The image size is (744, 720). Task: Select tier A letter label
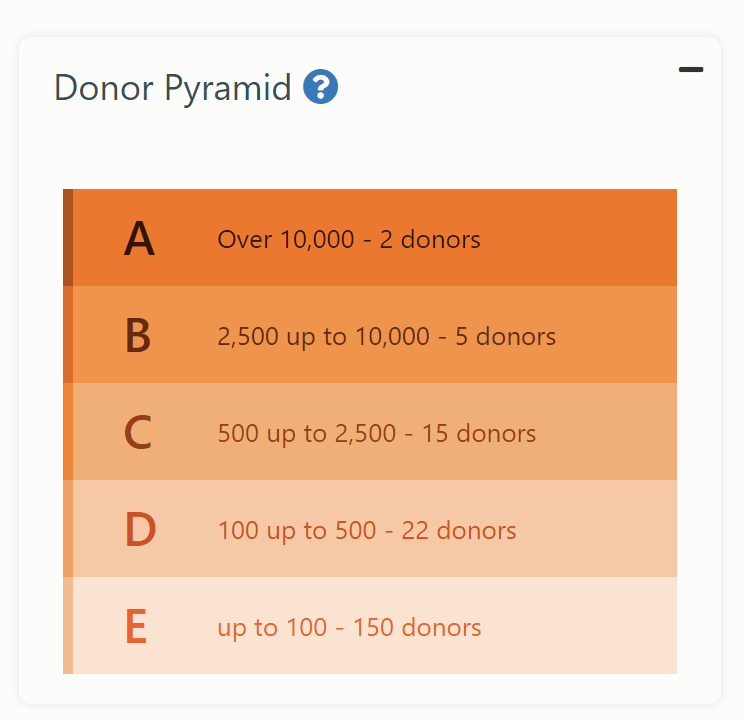[139, 238]
